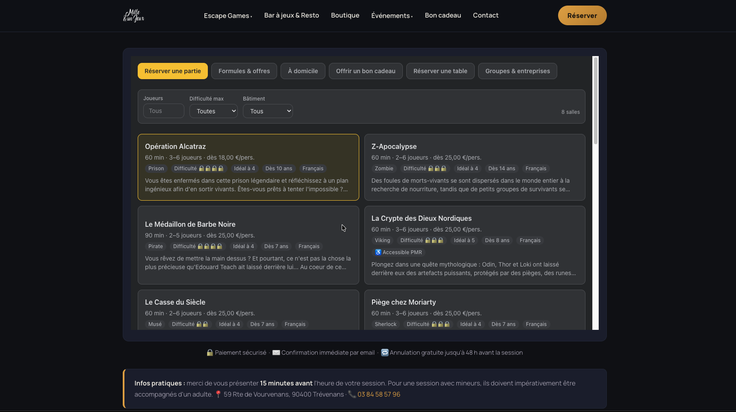Open the Groupes & entreprises tab
The height and width of the screenshot is (412, 736).
pos(517,71)
